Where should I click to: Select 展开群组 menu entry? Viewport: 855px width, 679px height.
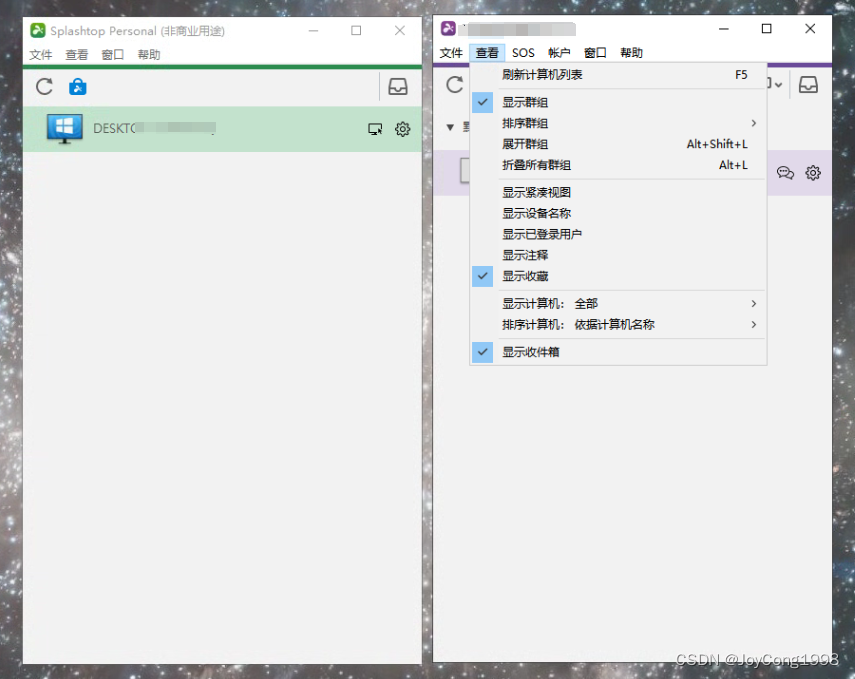[618, 144]
